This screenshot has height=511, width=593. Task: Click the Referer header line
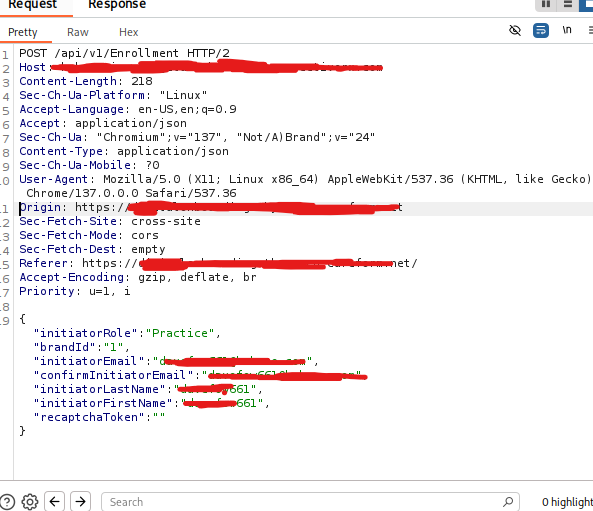[218, 263]
